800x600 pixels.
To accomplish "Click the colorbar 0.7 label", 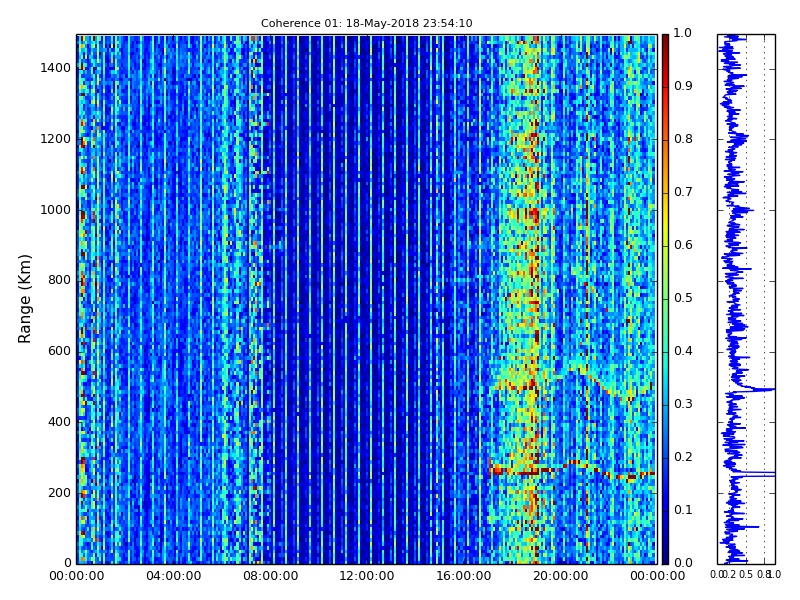I will pos(683,192).
